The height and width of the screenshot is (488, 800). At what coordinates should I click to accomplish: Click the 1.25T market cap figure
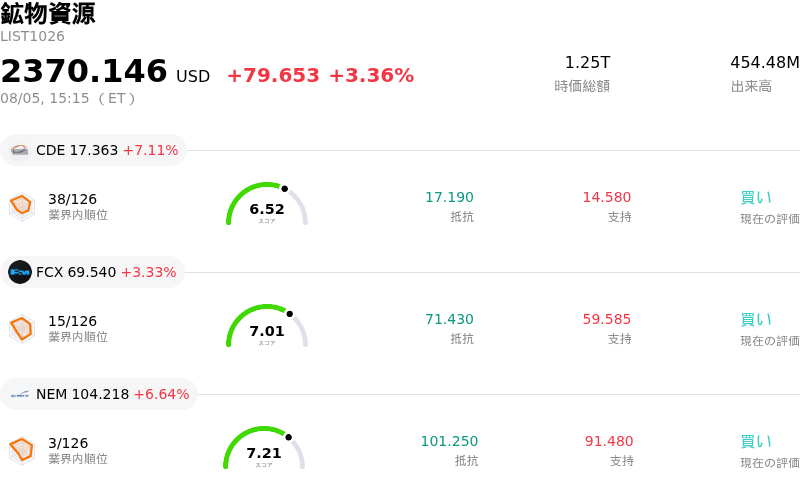tap(587, 62)
